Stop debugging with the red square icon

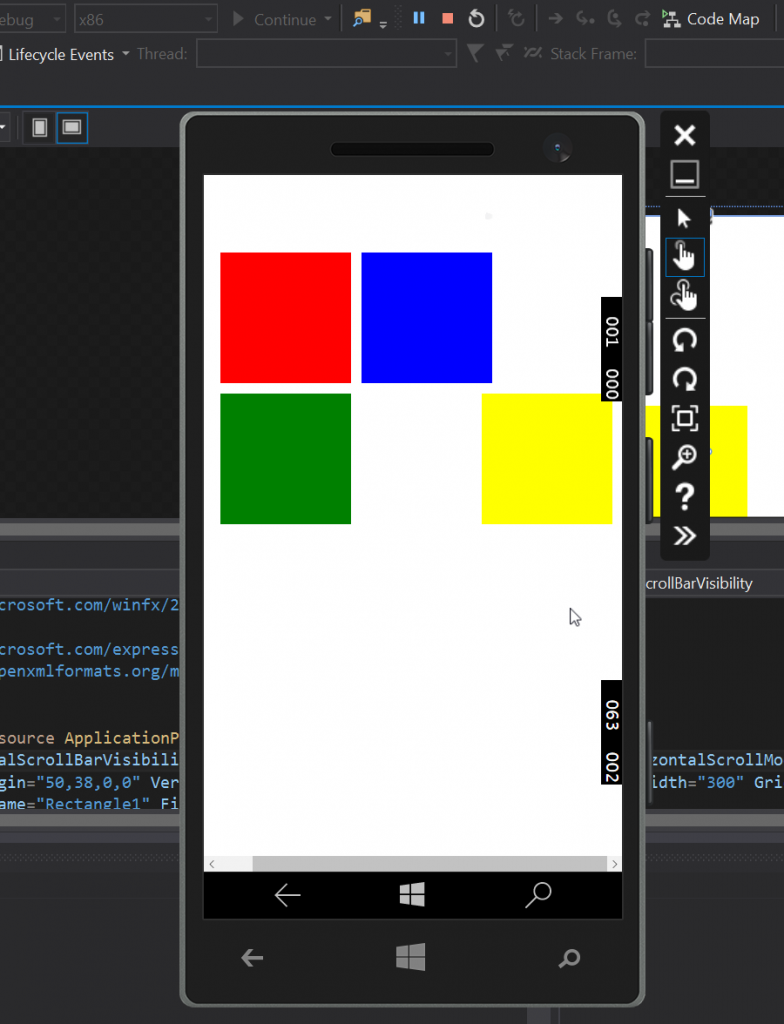[448, 19]
